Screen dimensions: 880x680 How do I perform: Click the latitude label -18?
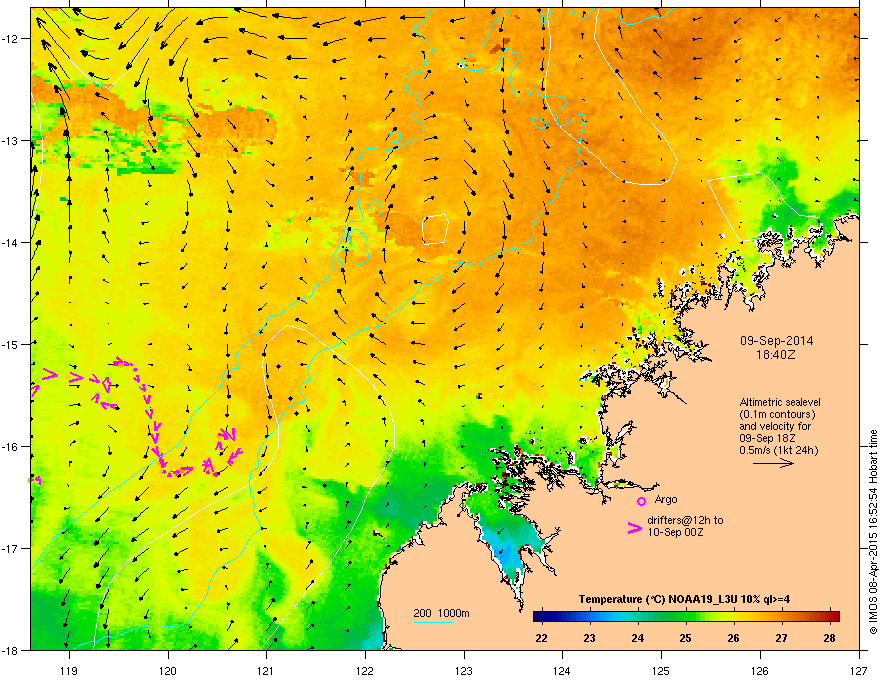coord(11,650)
